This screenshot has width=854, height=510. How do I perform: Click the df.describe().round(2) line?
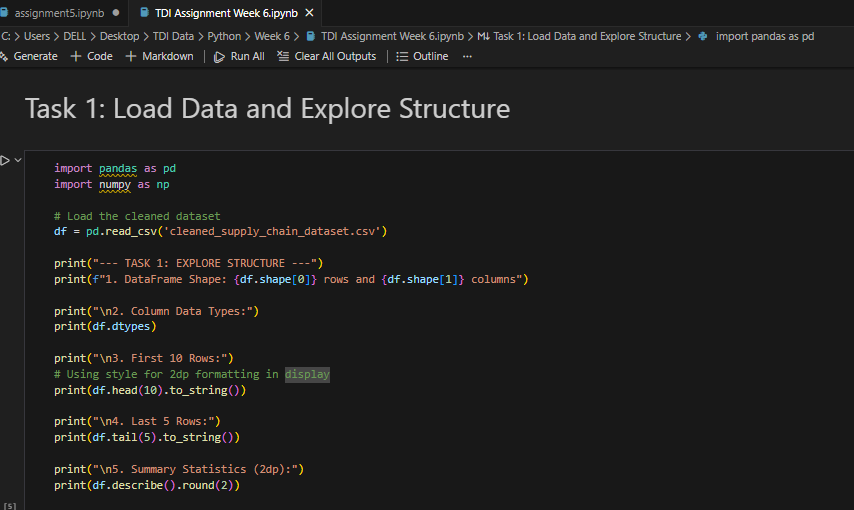(147, 485)
